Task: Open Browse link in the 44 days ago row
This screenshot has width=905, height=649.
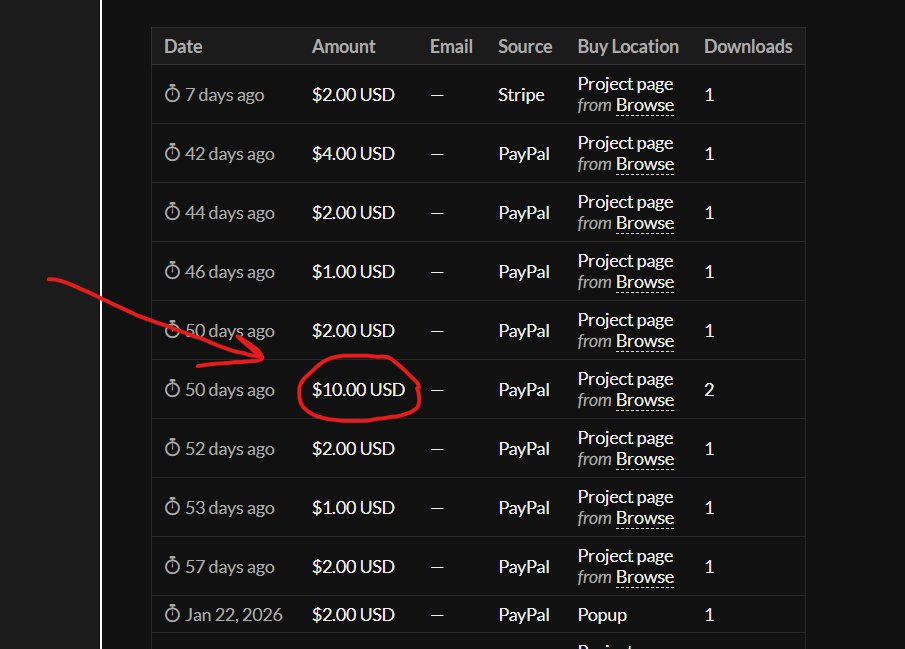Action: coord(645,223)
